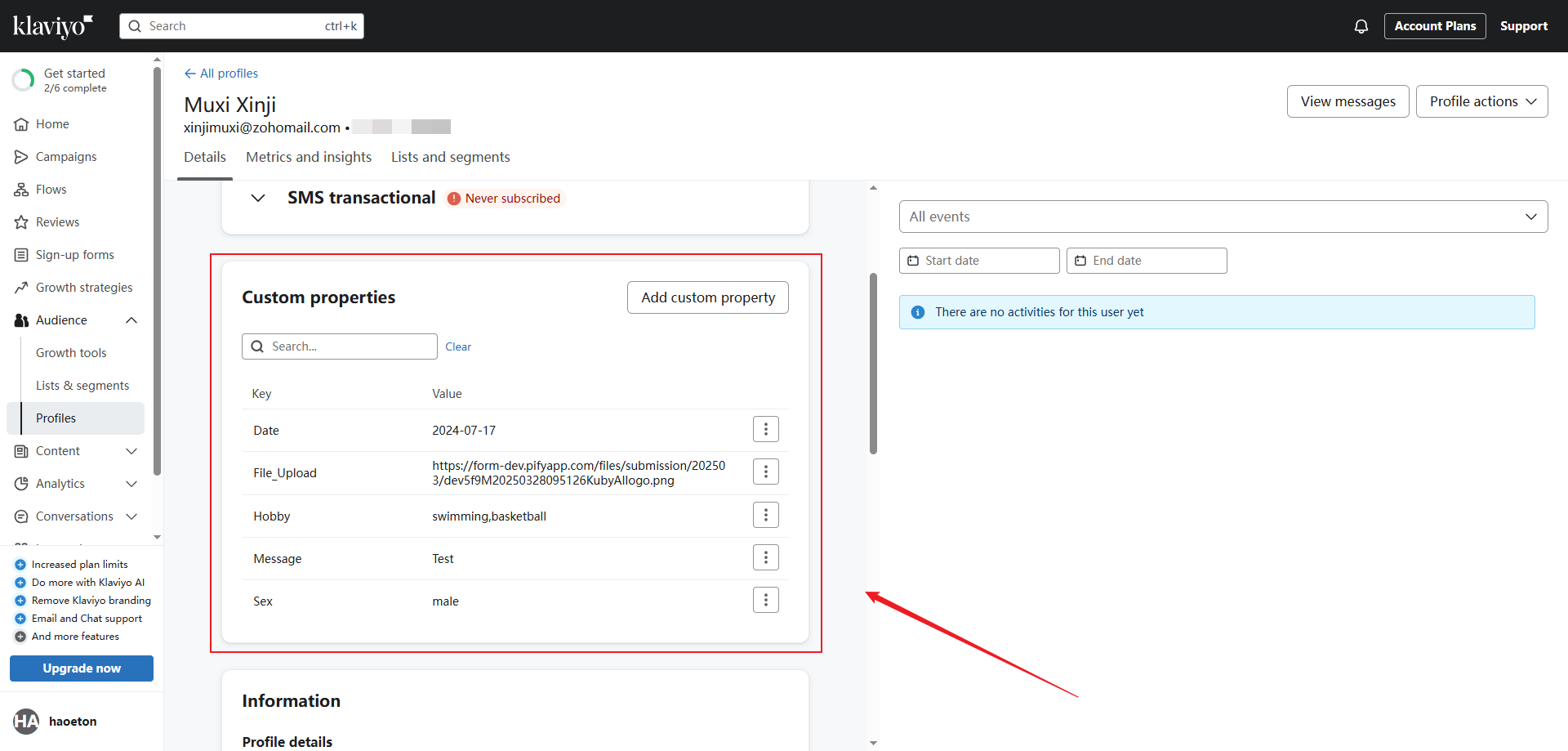The height and width of the screenshot is (751, 1568).
Task: Expand the Analytics menu chevron
Action: point(131,484)
